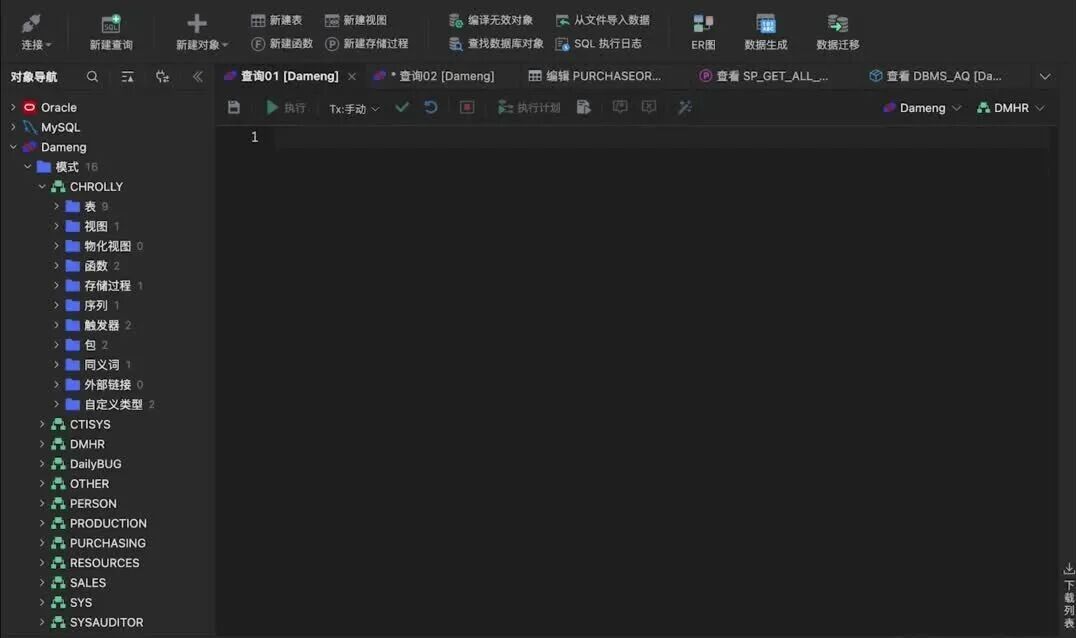The width and height of the screenshot is (1076, 638).
Task: Select the 函数 functions folder
Action: coord(95,265)
